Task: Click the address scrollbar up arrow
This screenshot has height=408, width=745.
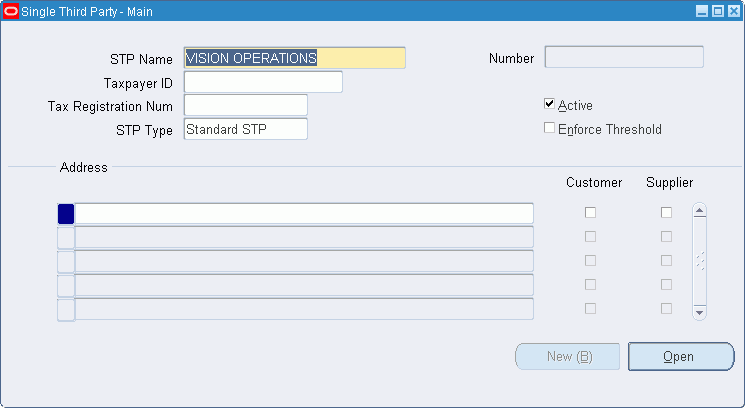Action: coord(699,210)
